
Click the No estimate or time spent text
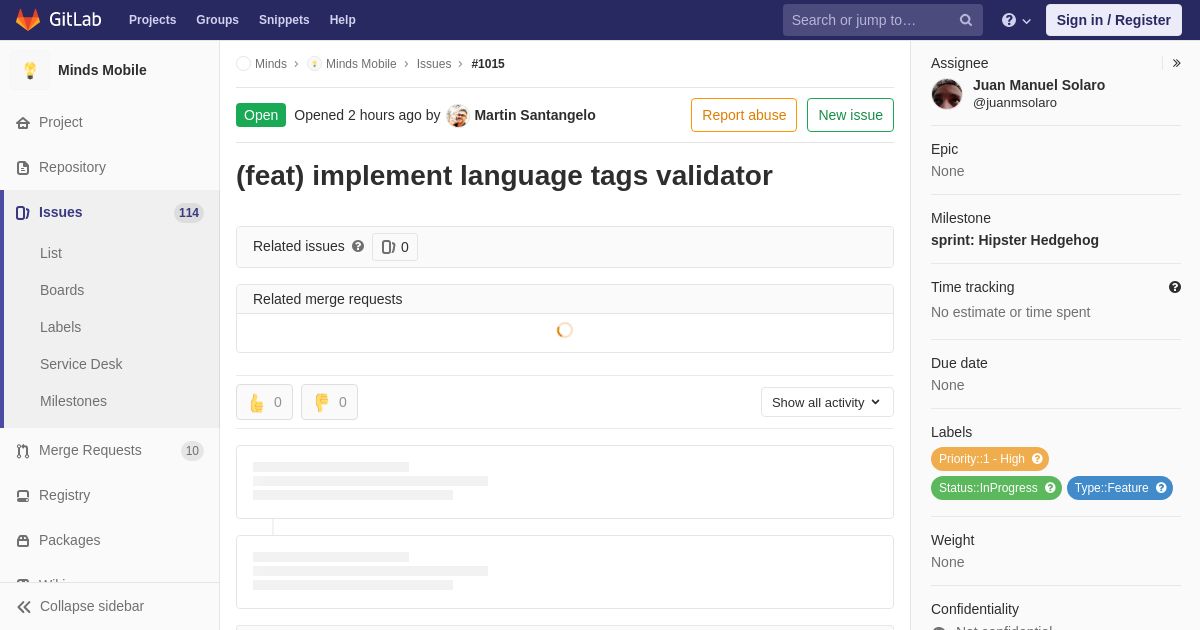click(1010, 312)
